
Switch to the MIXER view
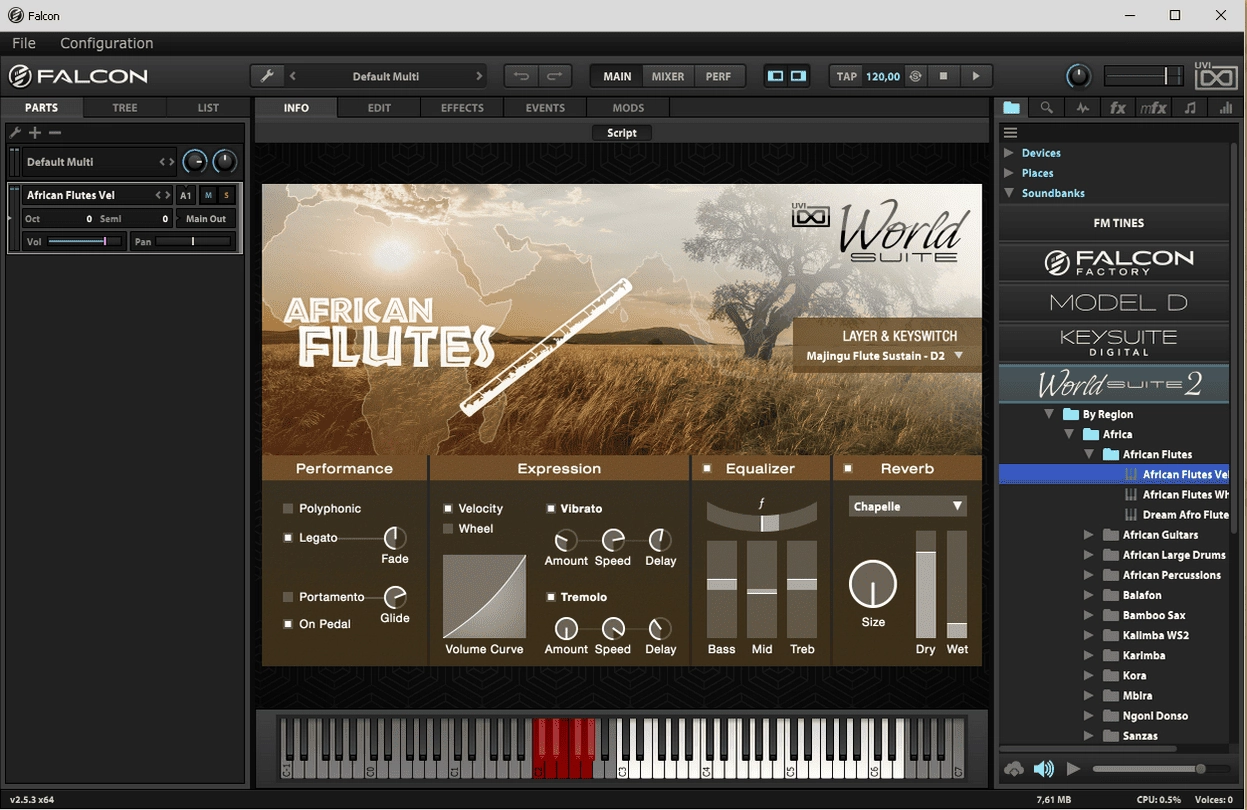[668, 76]
